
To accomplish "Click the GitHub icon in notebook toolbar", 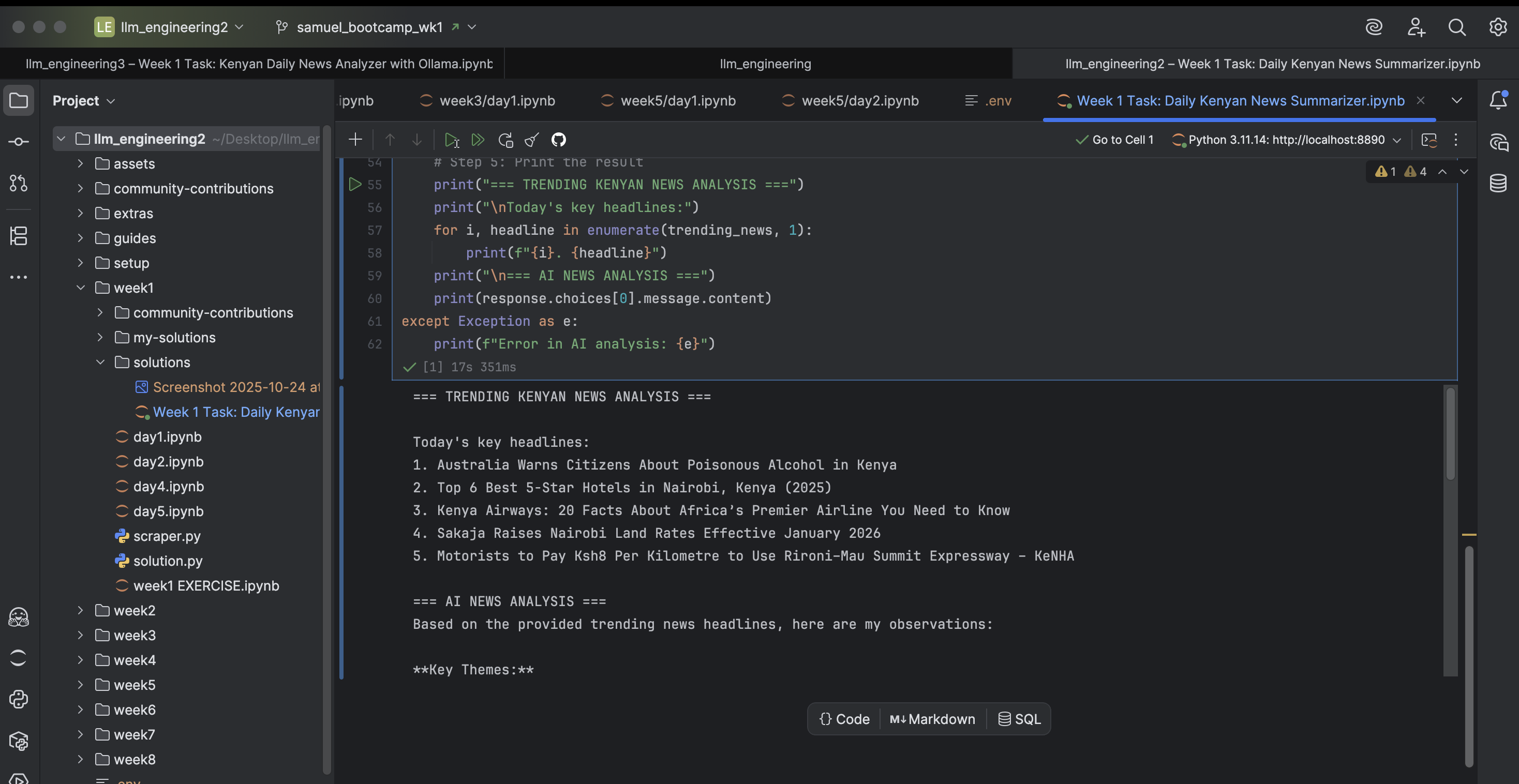I will click(558, 140).
